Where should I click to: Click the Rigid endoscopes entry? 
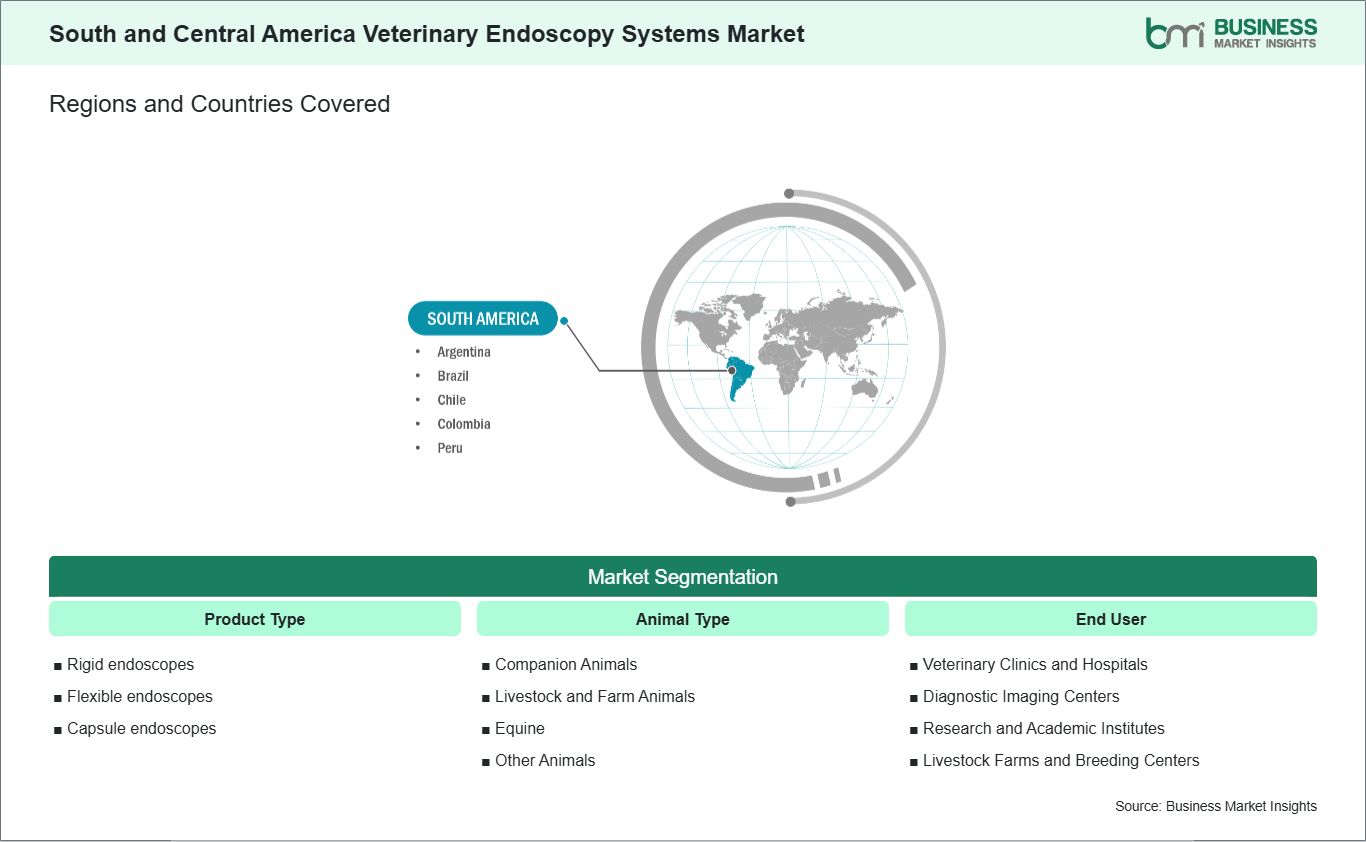(124, 664)
